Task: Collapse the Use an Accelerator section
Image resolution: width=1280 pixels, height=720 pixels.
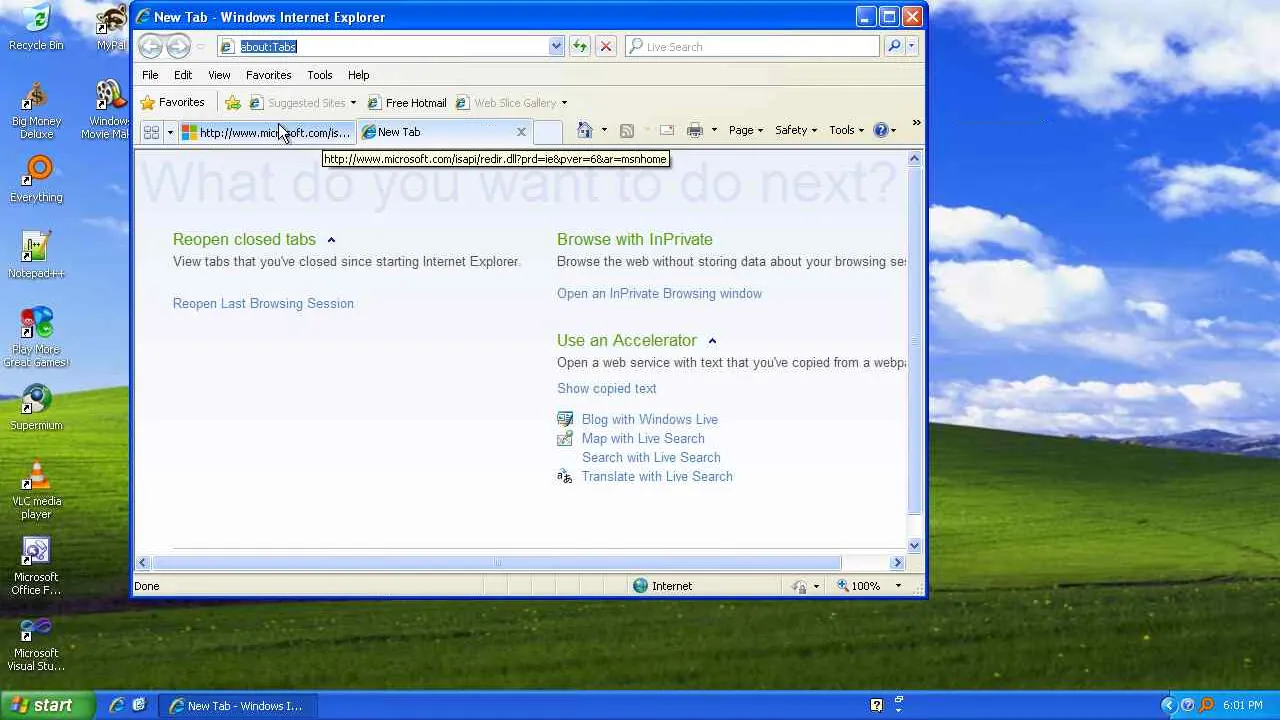Action: point(712,341)
